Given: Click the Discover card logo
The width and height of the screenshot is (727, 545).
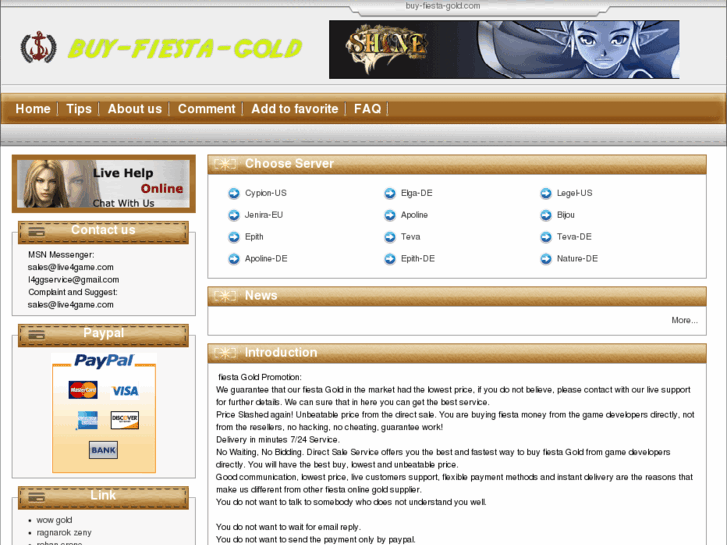Looking at the screenshot, I should [125, 420].
